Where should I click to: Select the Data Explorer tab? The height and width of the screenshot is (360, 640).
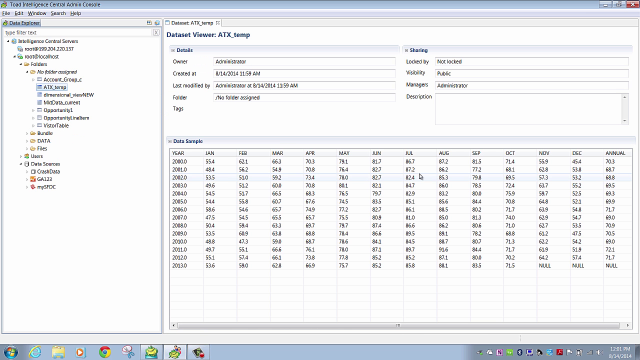pyautogui.click(x=21, y=23)
